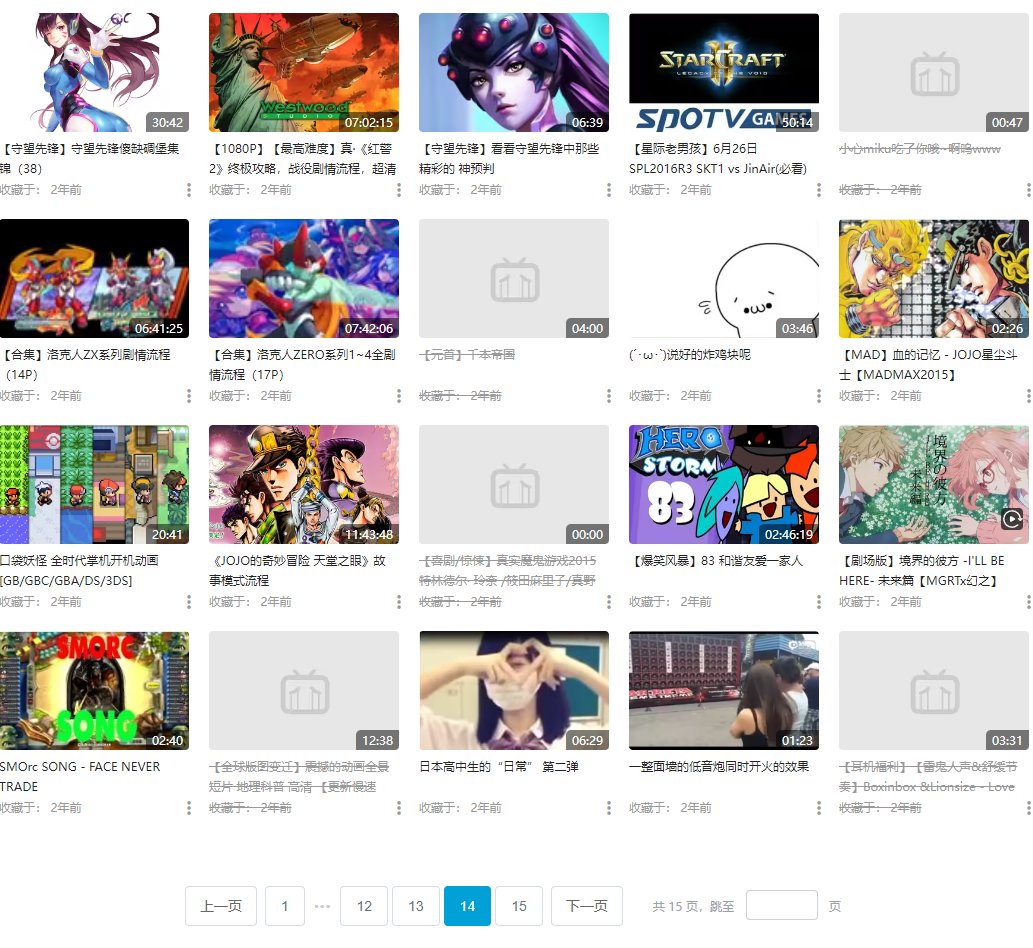Open three-dot menu for 星际老男孩 SPL2016R3 video
Screen dimensions: 1033x948
(x=819, y=190)
